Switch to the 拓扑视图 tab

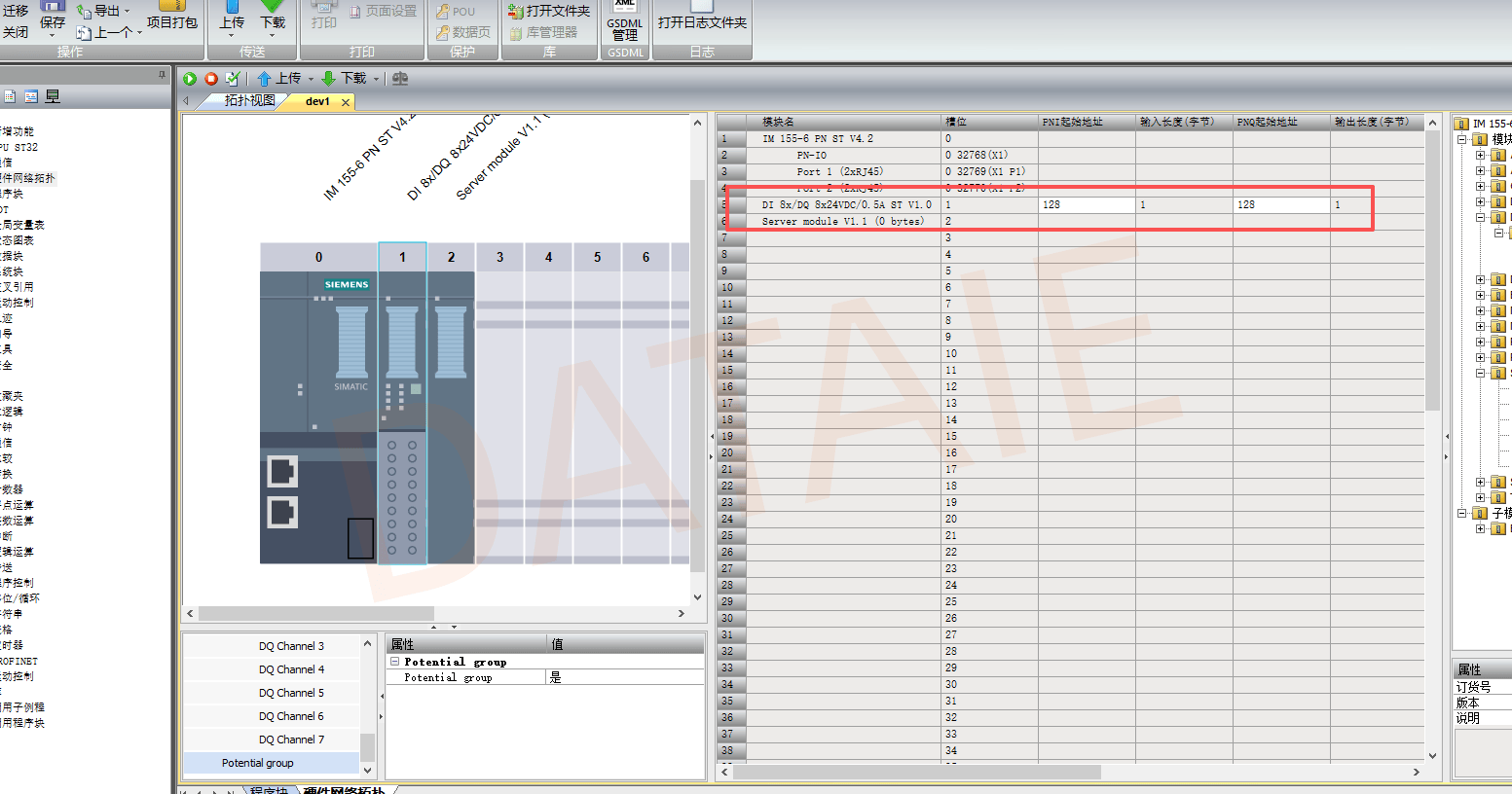click(x=249, y=100)
